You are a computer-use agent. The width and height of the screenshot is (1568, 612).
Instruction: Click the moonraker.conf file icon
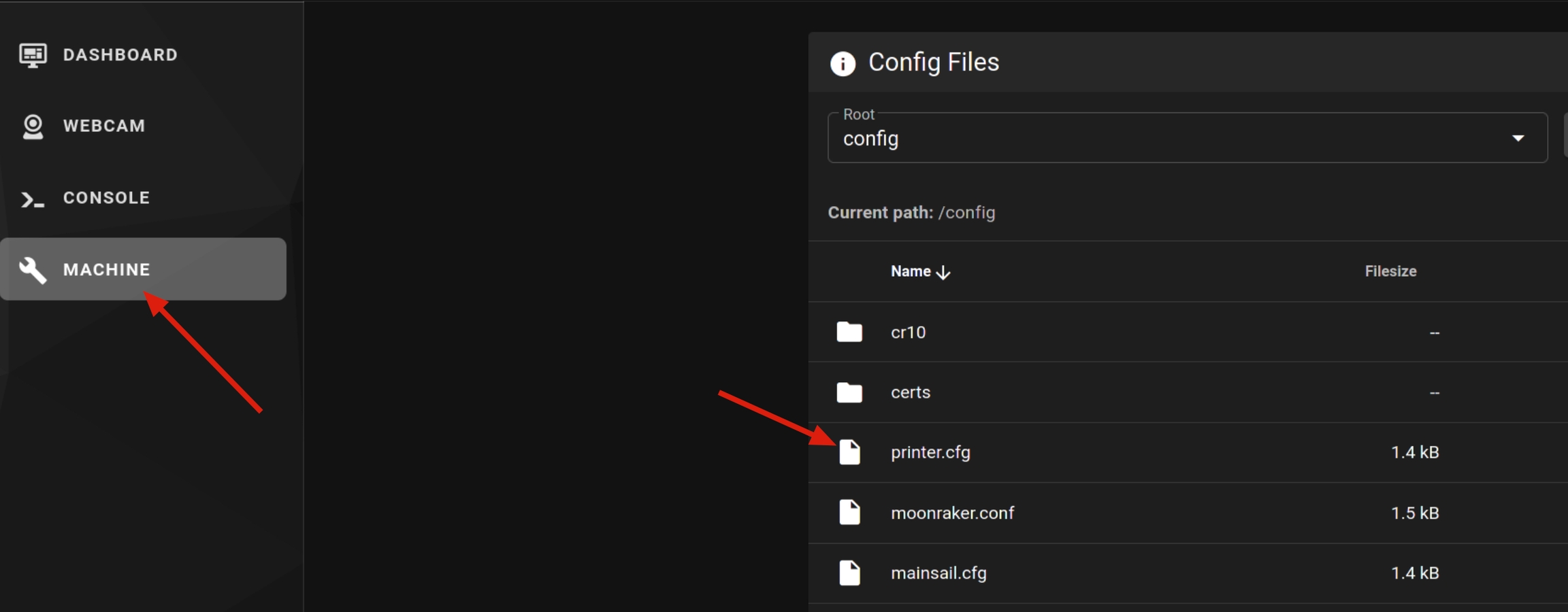click(849, 513)
